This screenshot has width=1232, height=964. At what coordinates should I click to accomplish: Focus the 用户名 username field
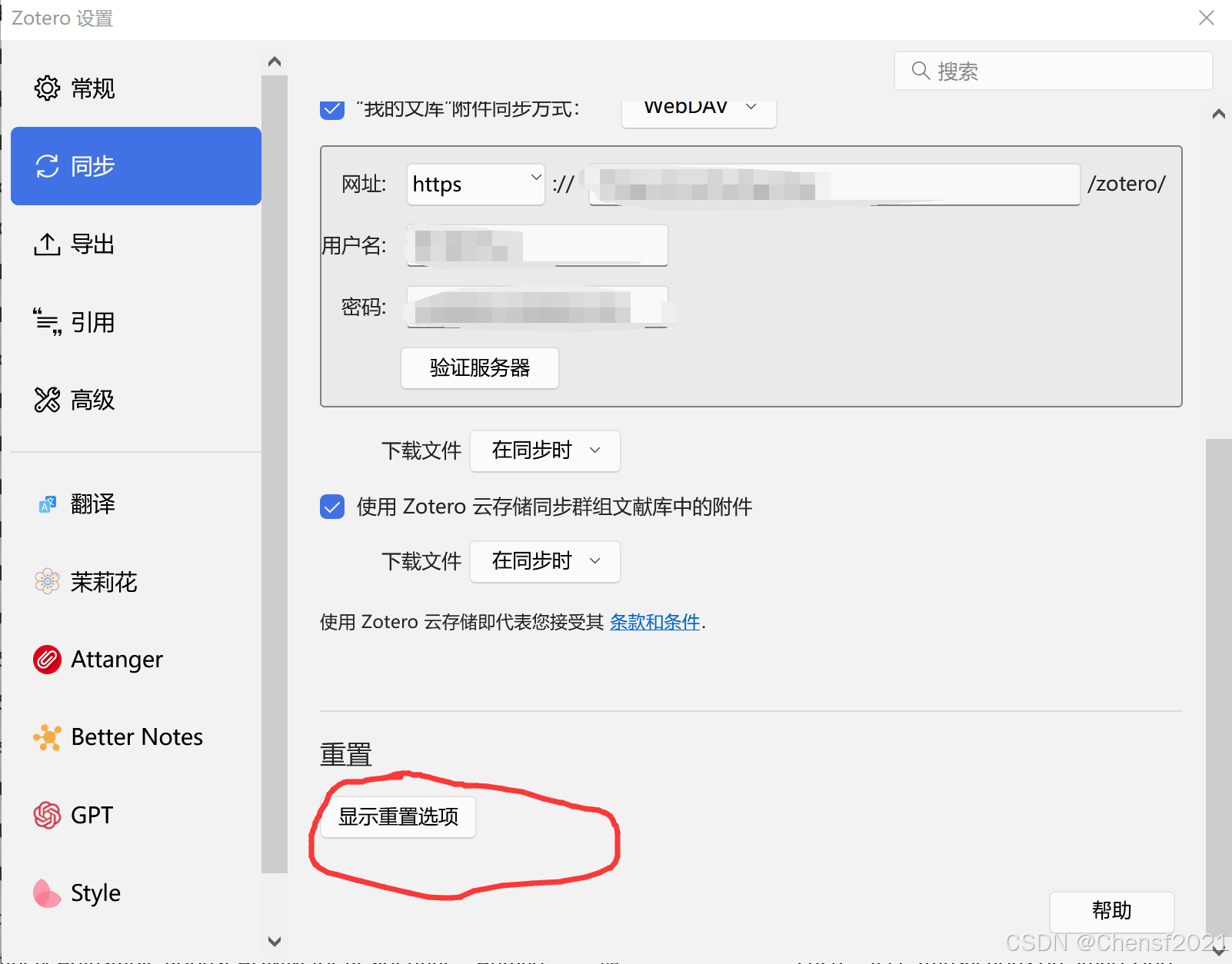click(537, 245)
